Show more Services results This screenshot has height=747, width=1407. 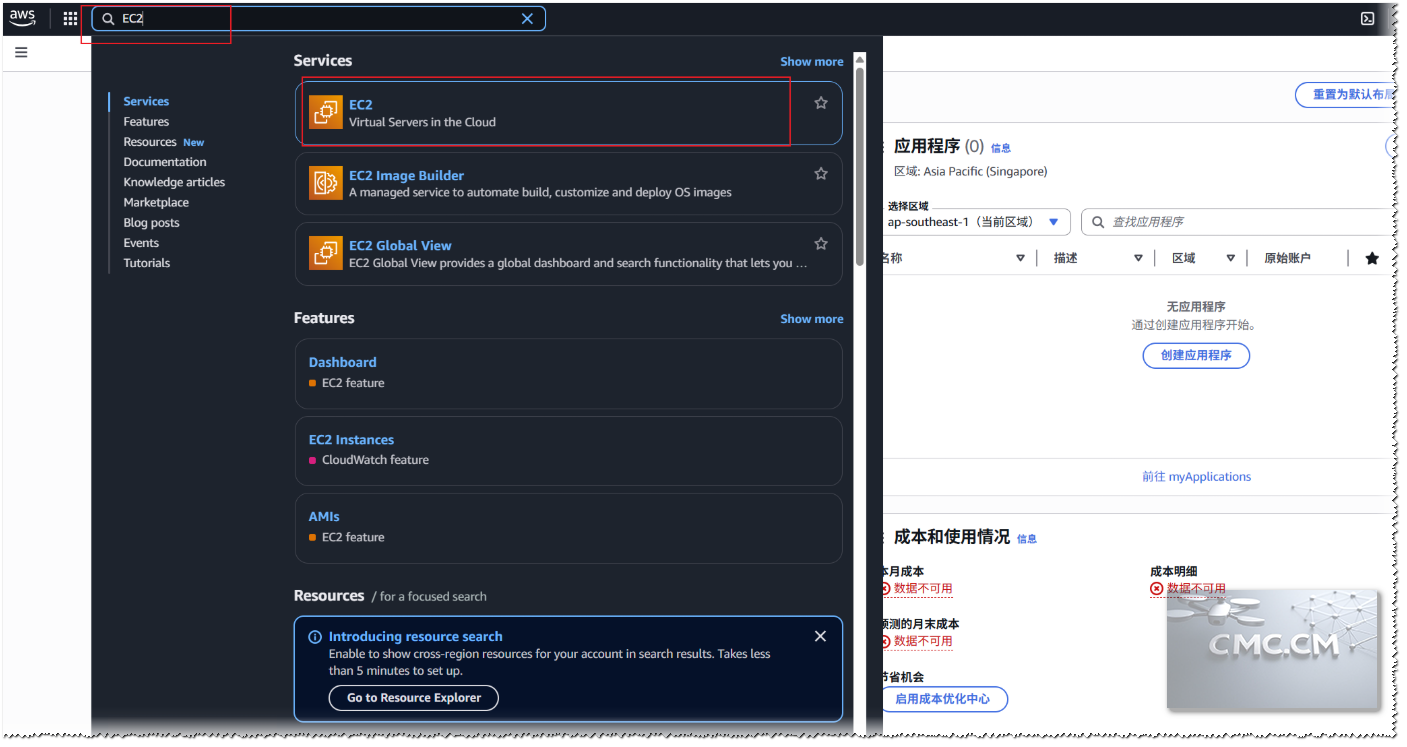[x=811, y=62]
